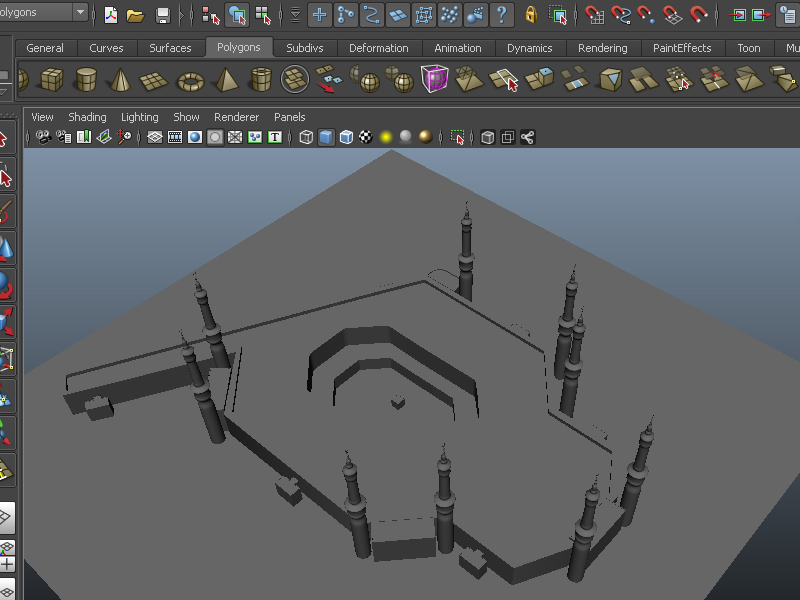Click the output connections icon
This screenshot has height=600, width=800.
point(762,15)
